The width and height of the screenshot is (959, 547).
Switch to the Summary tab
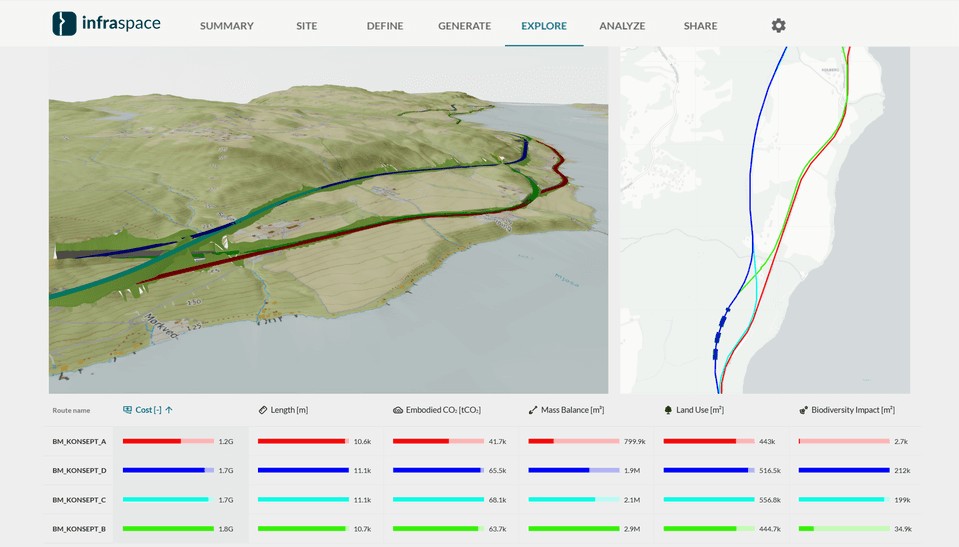tap(226, 26)
